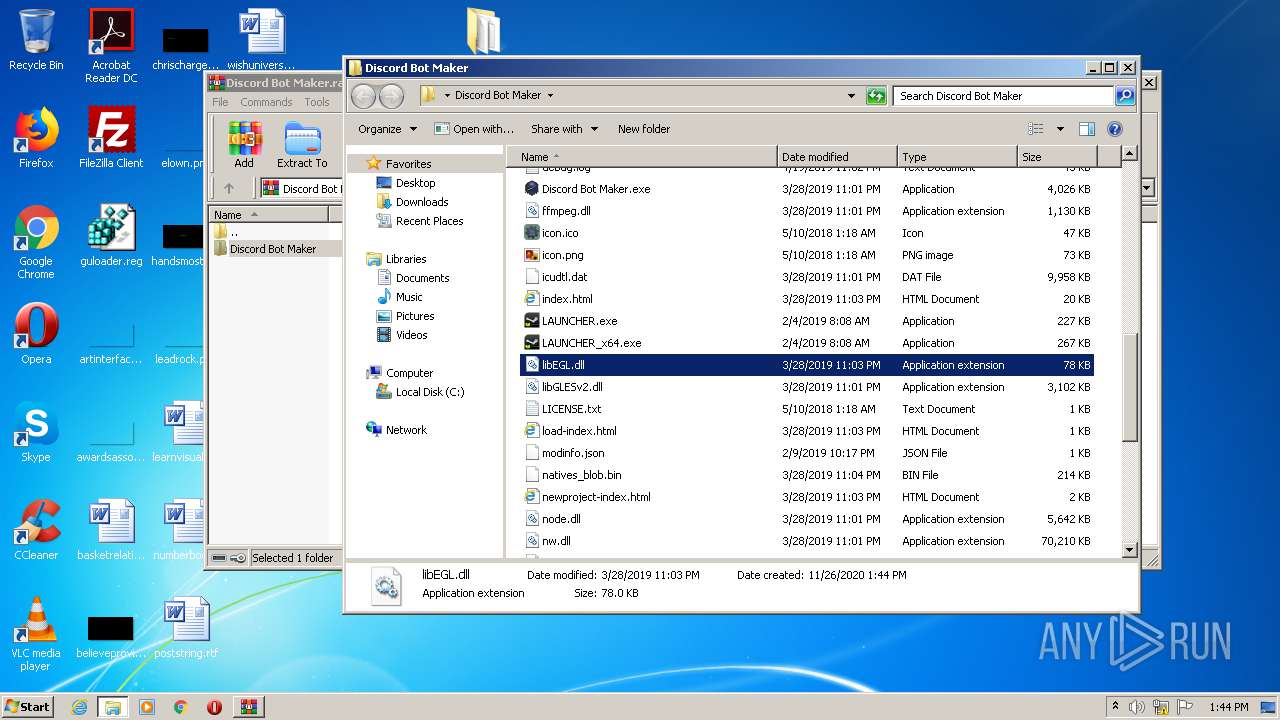
Task: Open VLC media player desktop shortcut
Action: [36, 634]
